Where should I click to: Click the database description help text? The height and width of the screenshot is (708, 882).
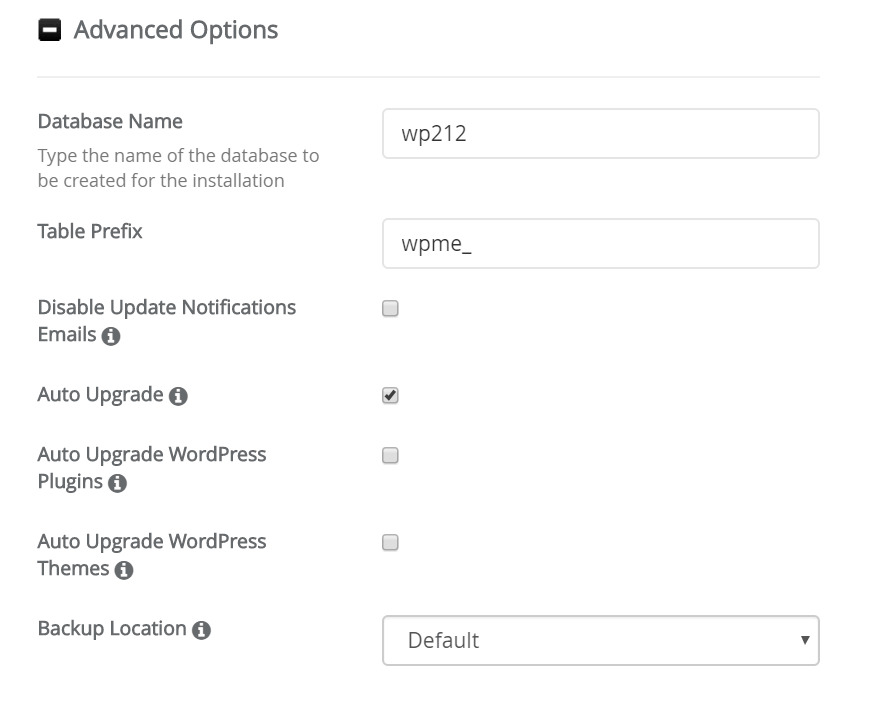pos(178,168)
